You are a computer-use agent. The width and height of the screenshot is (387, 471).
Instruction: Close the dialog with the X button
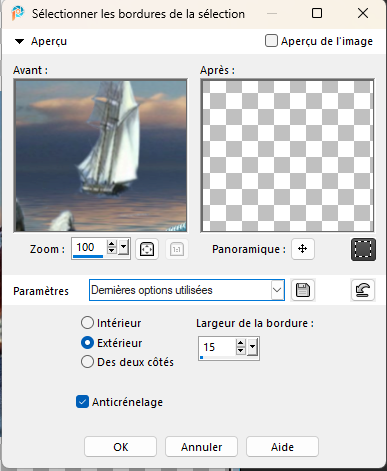363,13
